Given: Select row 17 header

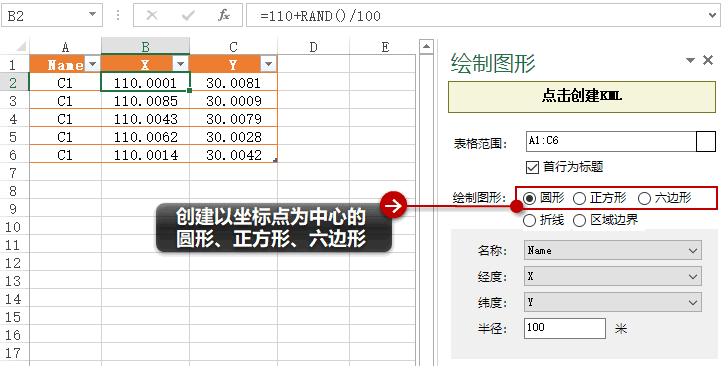Looking at the screenshot, I should tap(14, 353).
